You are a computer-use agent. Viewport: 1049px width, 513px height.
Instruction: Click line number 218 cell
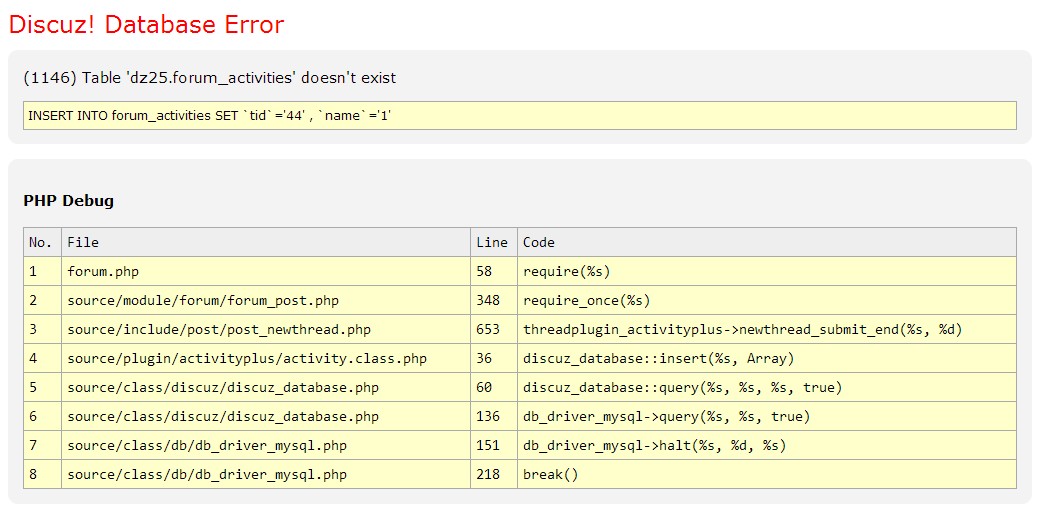pyautogui.click(x=488, y=474)
